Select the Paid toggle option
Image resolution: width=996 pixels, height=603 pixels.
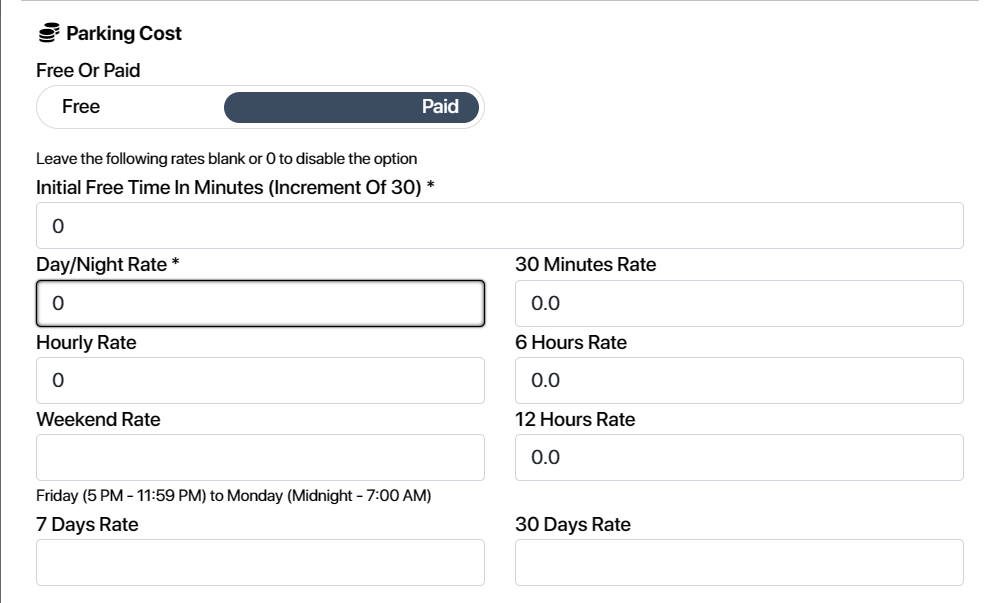coord(351,107)
